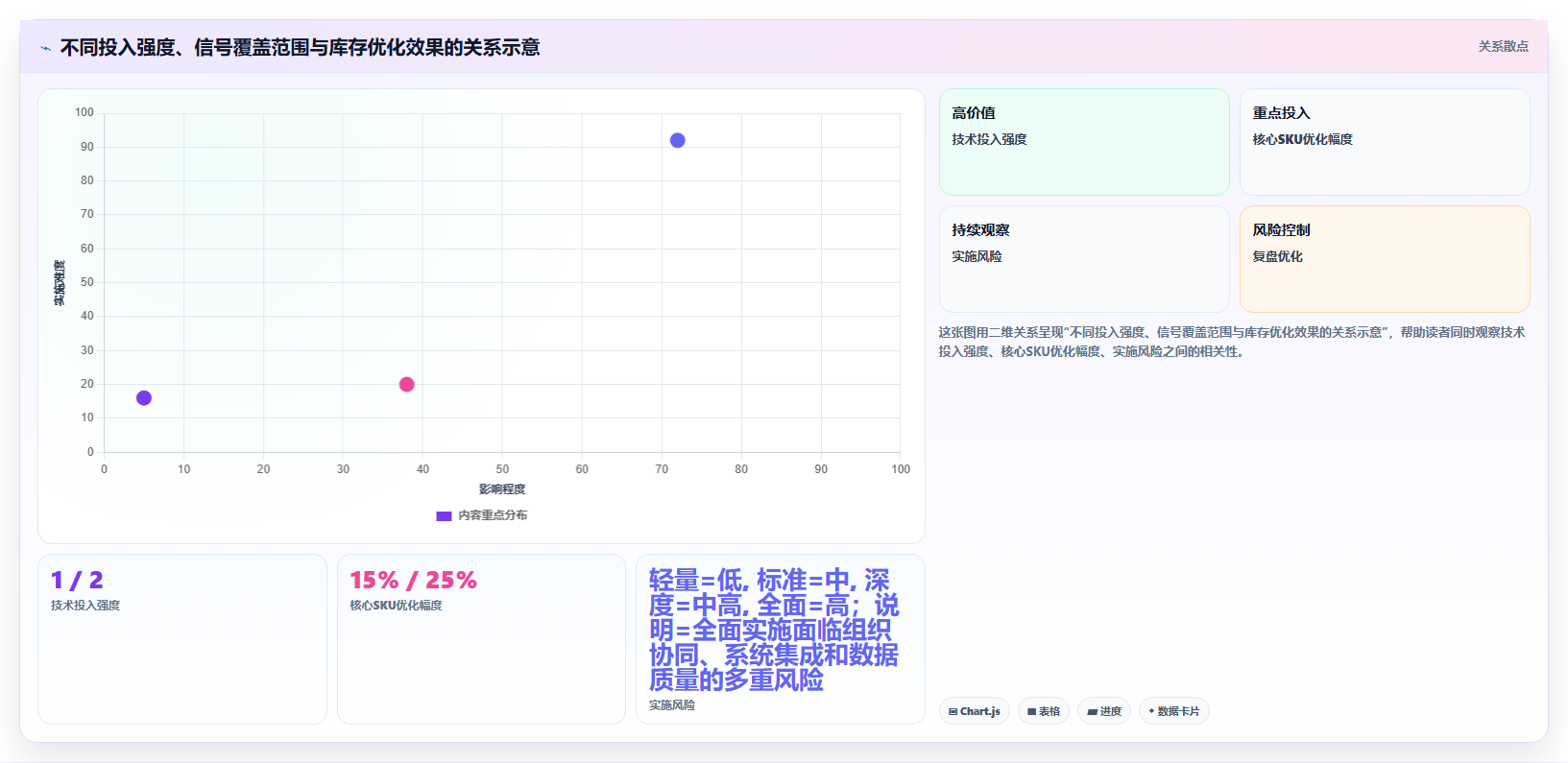Click the 实施风险 label in the bottom metric card
The width and height of the screenshot is (1568, 763).
(x=672, y=705)
